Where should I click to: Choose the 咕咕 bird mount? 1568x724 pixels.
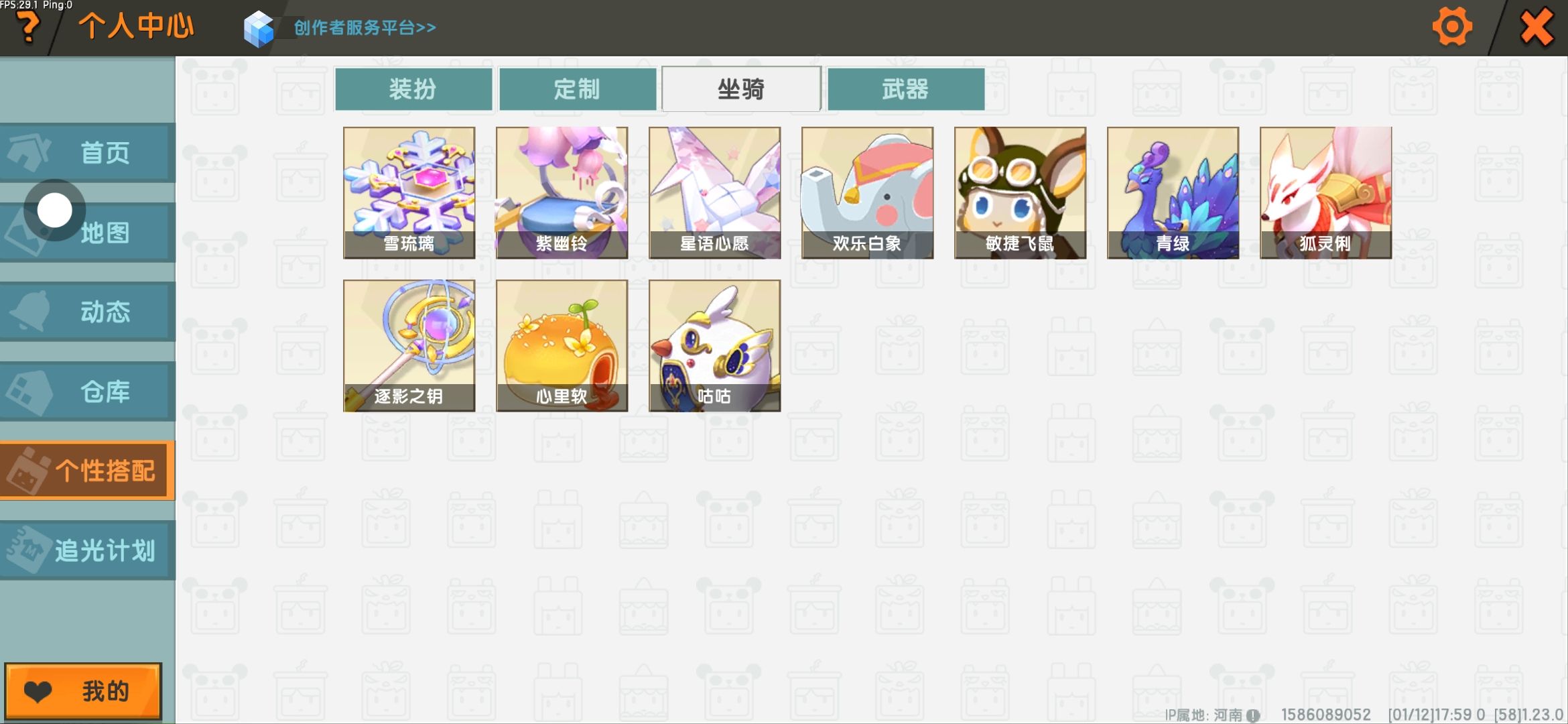(x=715, y=346)
